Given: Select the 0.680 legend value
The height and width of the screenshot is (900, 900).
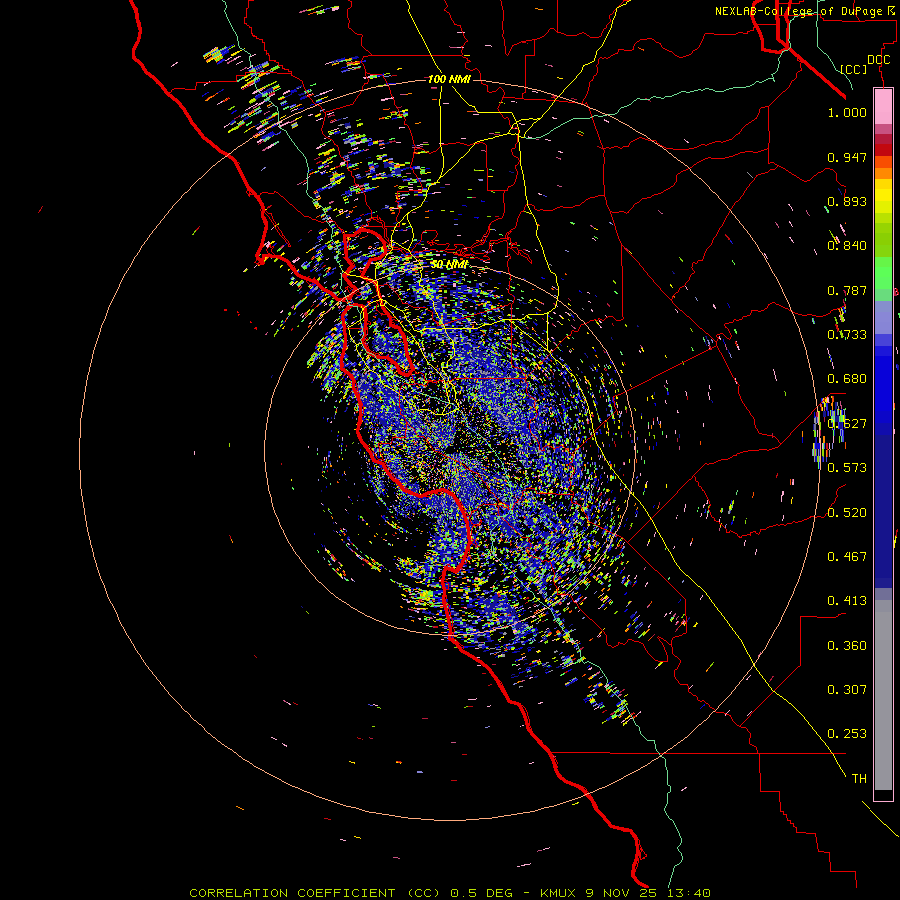Looking at the screenshot, I should click(847, 379).
